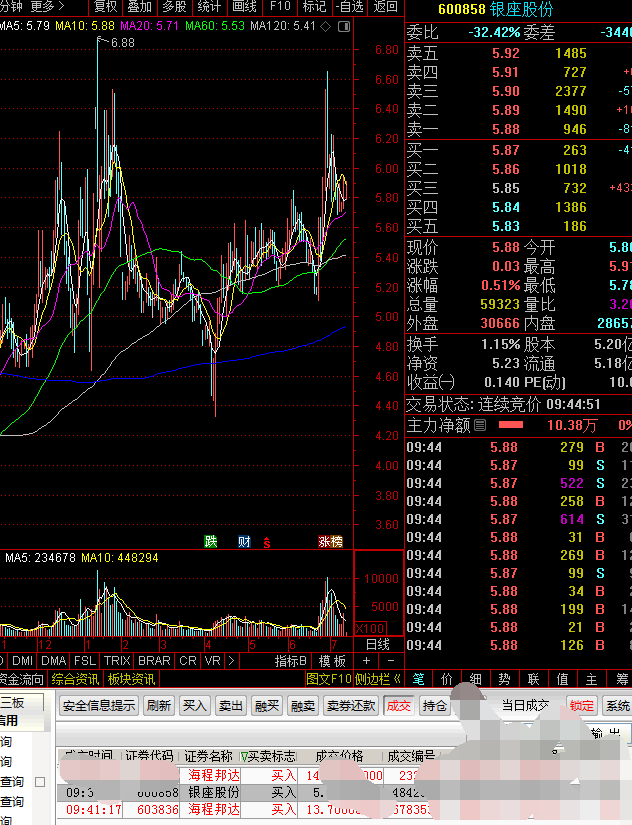
Task: Collapse the 侧边栏 sidebar
Action: tap(377, 679)
